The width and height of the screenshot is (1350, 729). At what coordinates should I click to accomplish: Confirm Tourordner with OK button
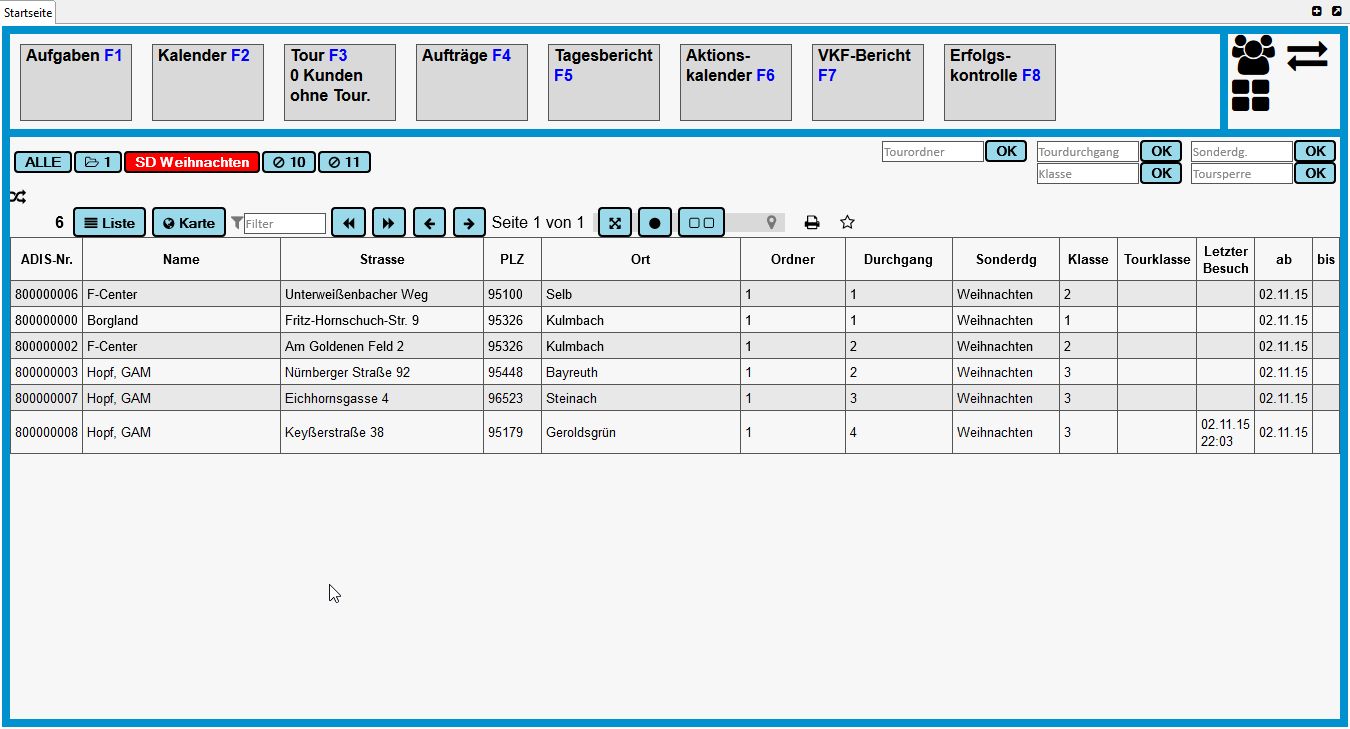[x=1006, y=151]
